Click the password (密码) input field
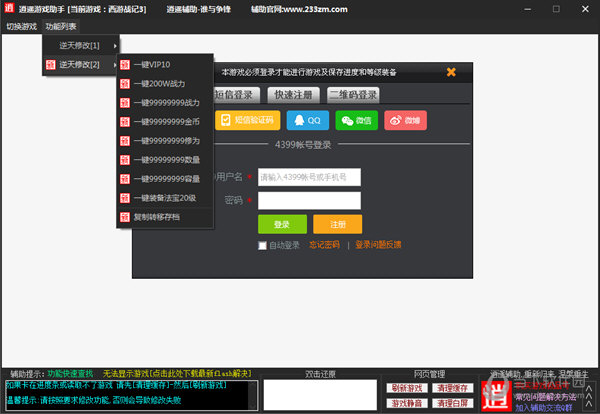 click(x=308, y=200)
